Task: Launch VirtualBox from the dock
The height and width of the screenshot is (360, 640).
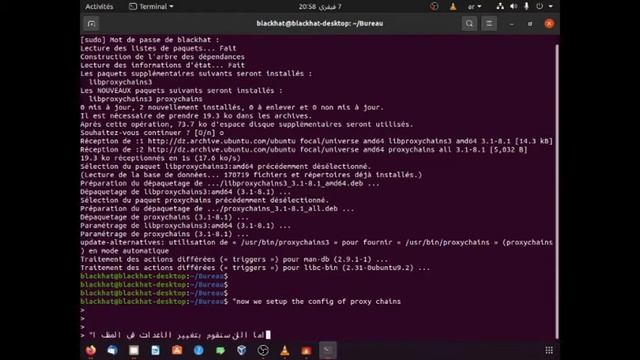Action: point(242,350)
